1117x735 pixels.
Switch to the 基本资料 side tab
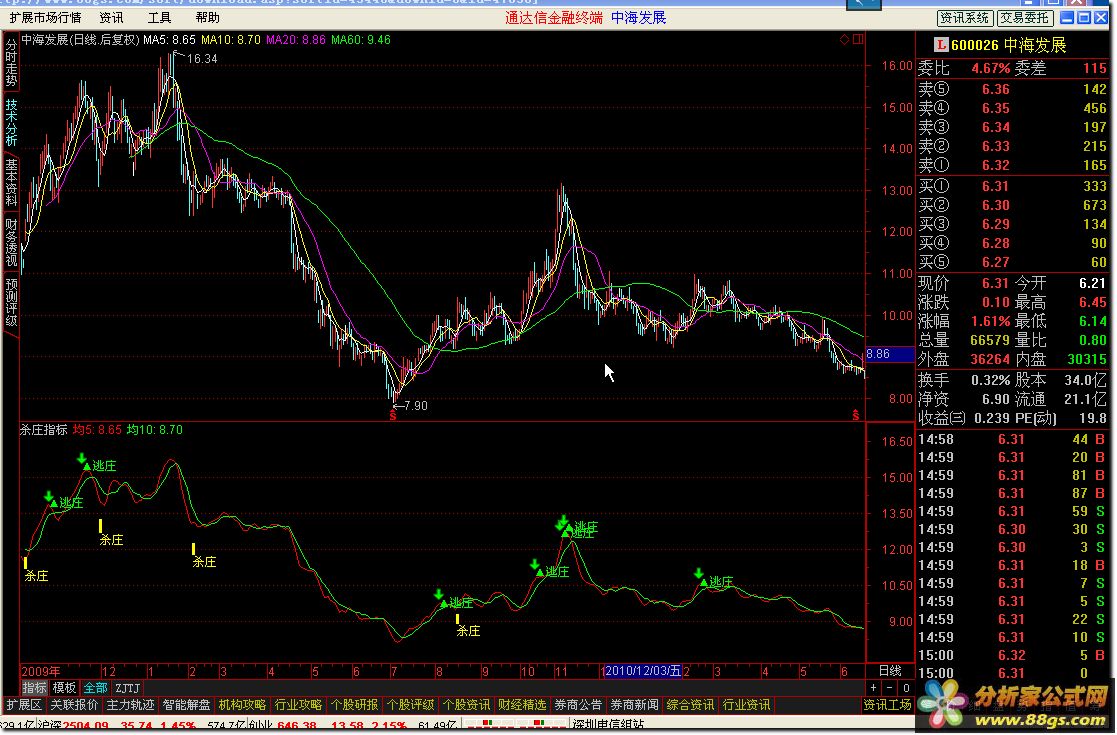click(x=11, y=182)
